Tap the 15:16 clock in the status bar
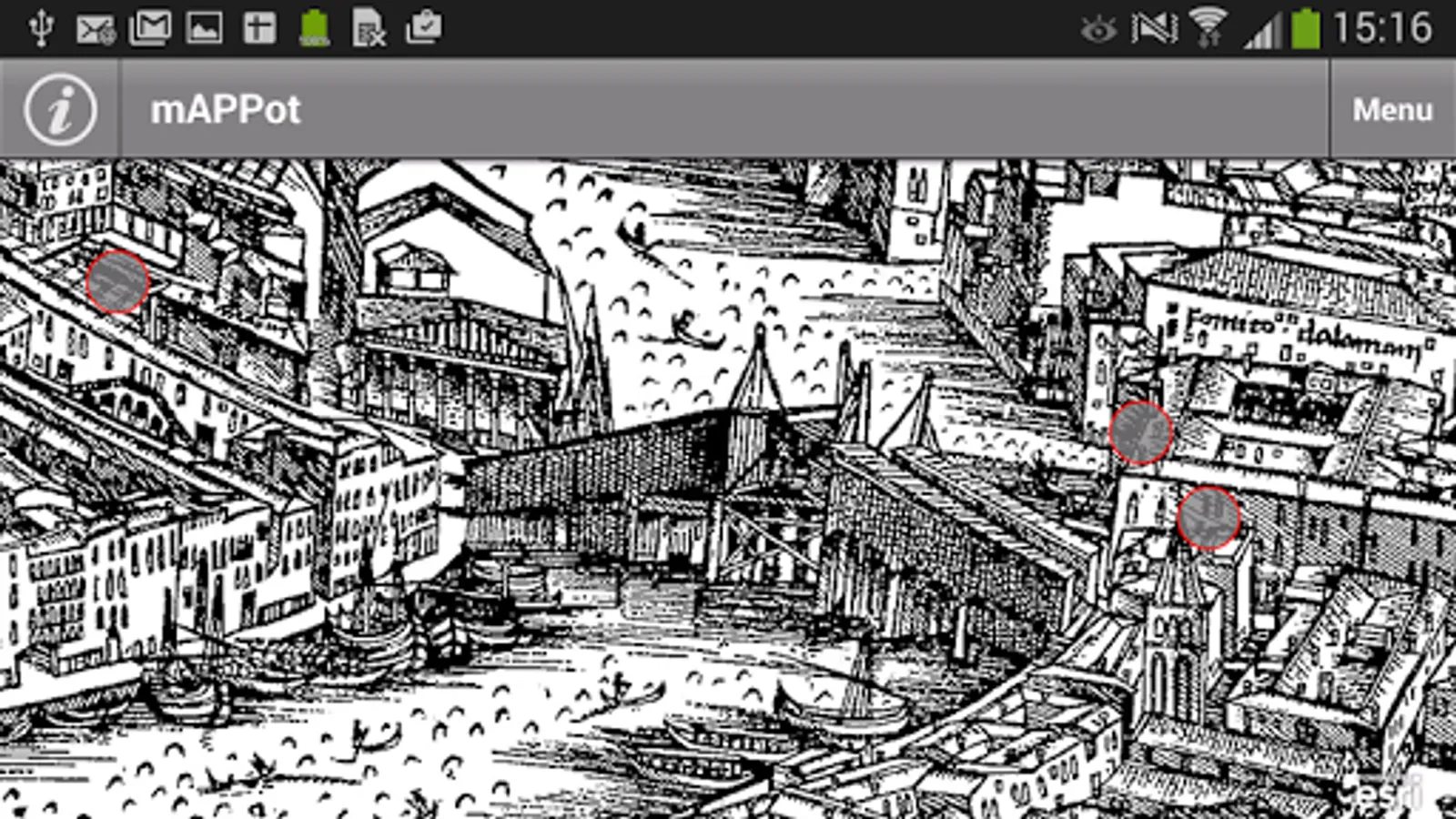The image size is (1456, 819). [1383, 27]
